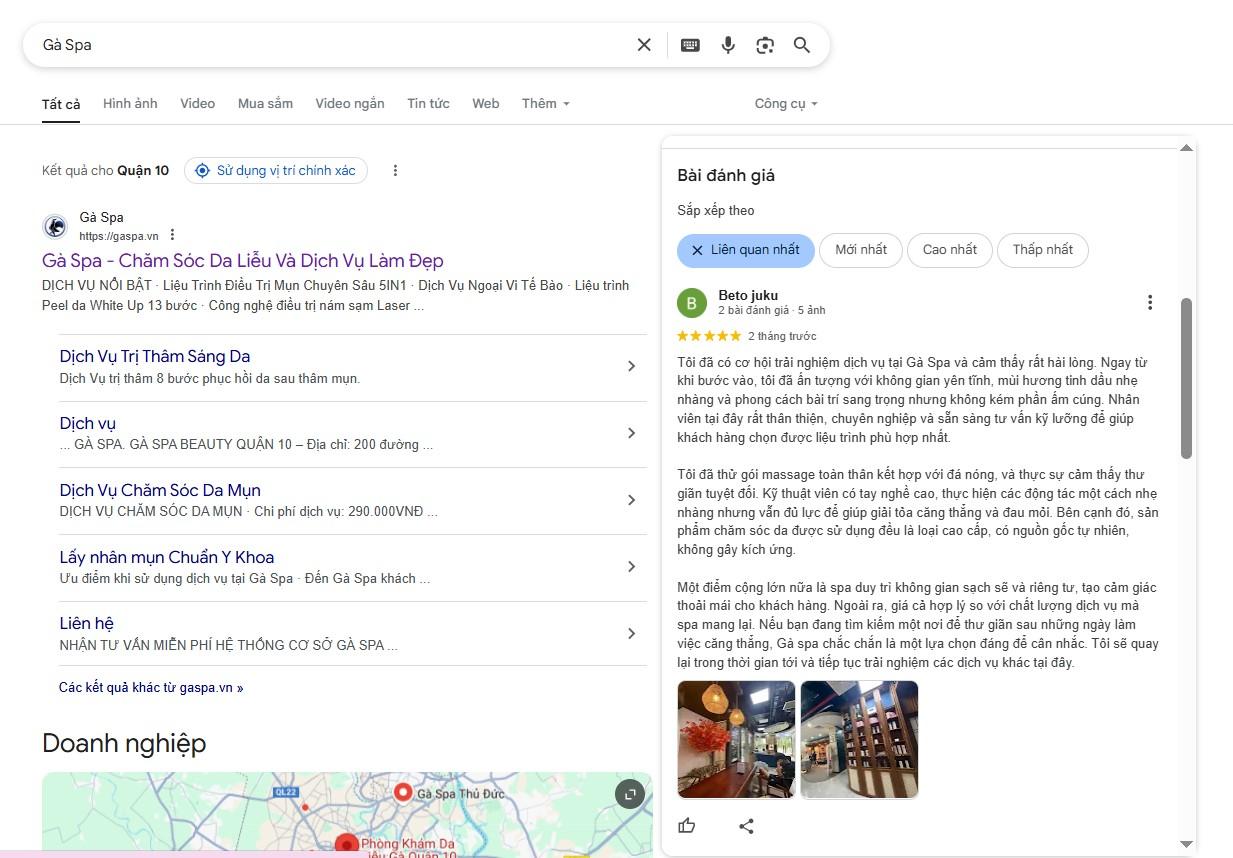Expand the Lấy nhân mụn Chuẩn Y Khoa chevron
The height and width of the screenshot is (858, 1233).
click(631, 566)
